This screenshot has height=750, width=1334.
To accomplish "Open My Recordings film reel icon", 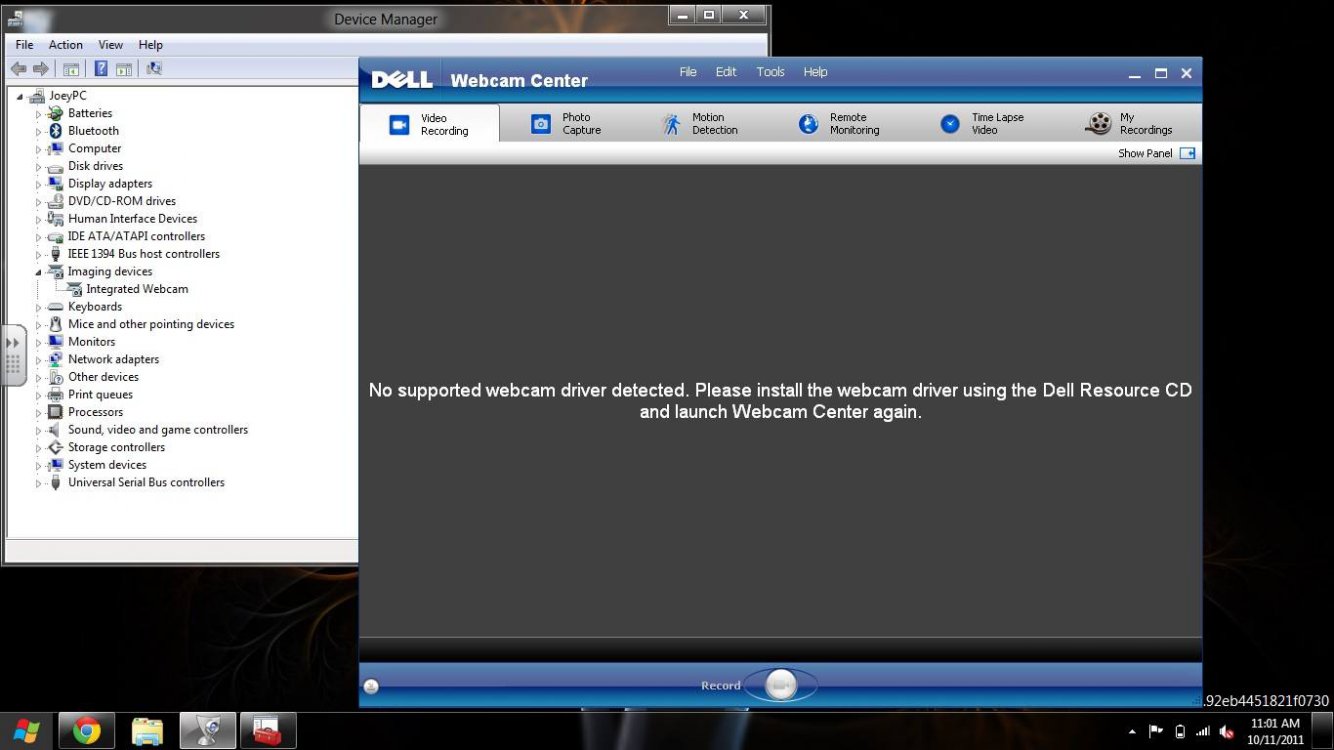I will [1099, 124].
